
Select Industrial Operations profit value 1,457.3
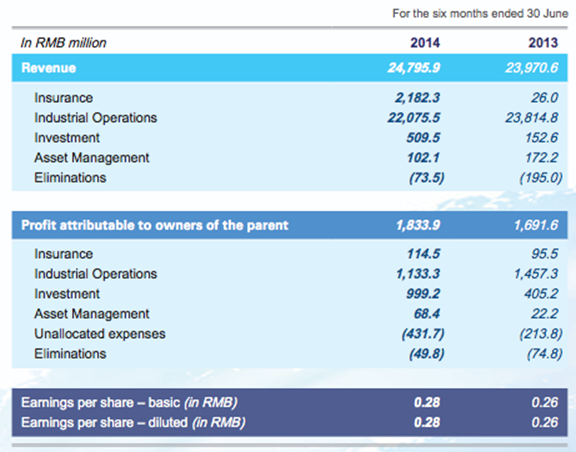(x=536, y=274)
